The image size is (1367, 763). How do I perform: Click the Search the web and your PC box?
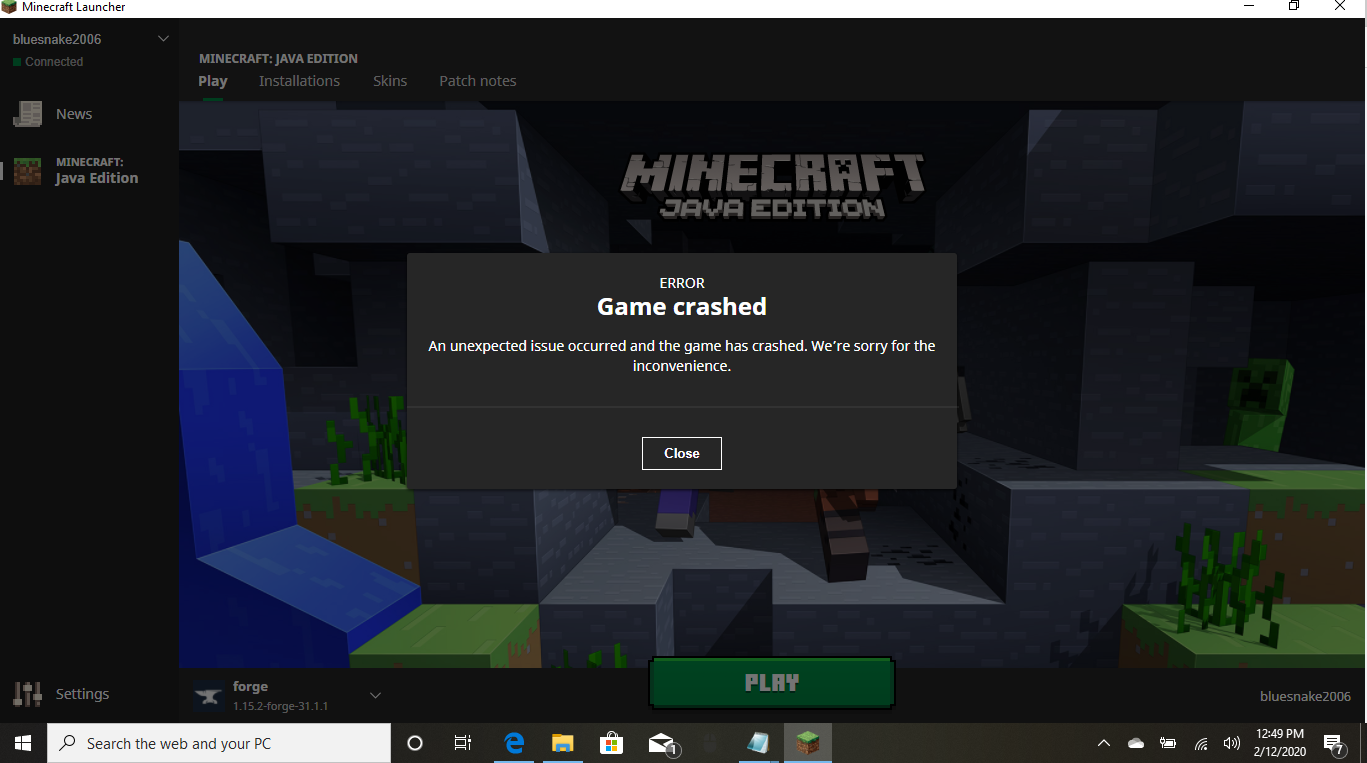pos(219,743)
